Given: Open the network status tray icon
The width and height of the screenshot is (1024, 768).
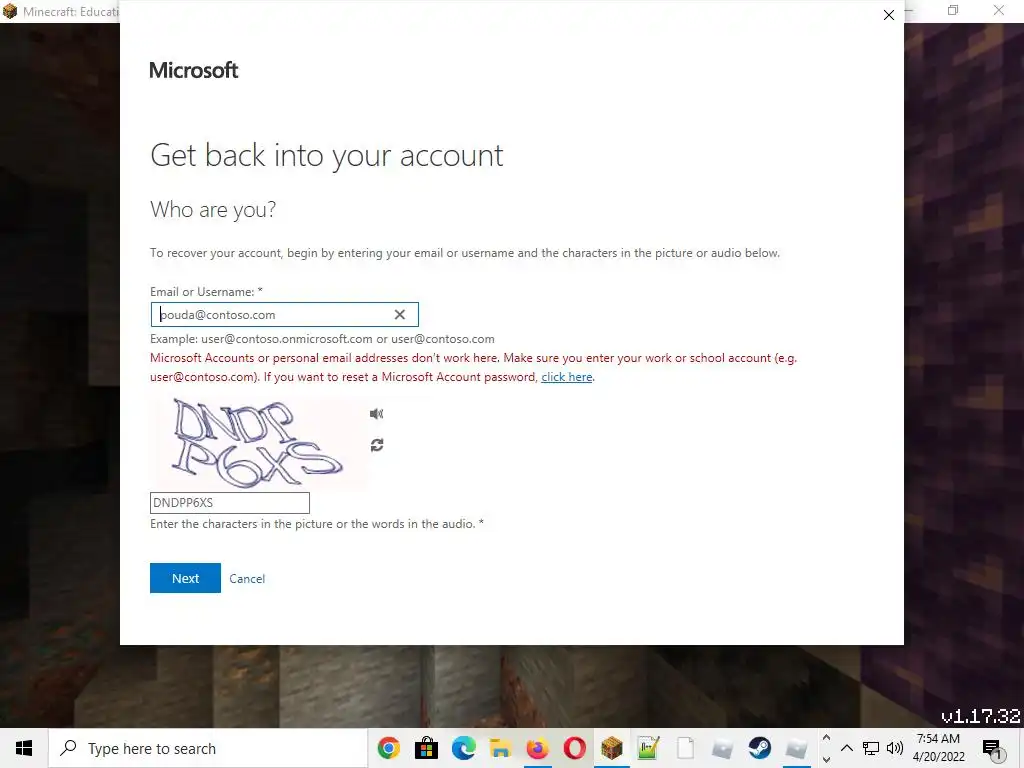Looking at the screenshot, I should [x=871, y=748].
